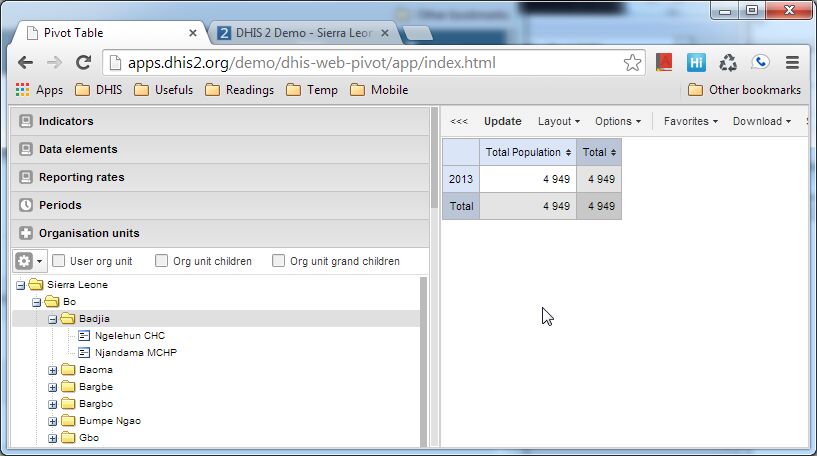
Task: Click the recycle extension icon
Action: (x=728, y=63)
